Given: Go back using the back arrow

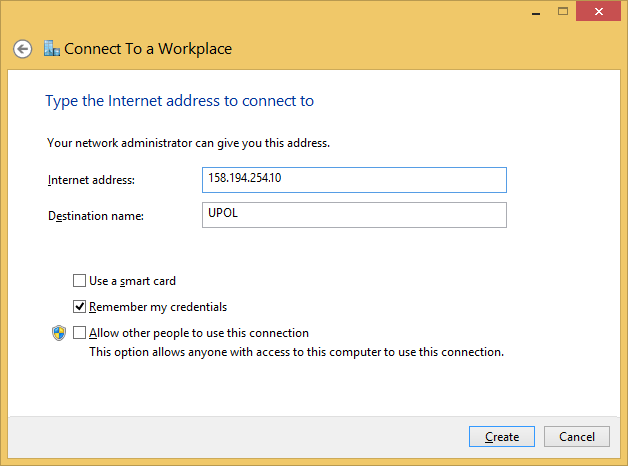Looking at the screenshot, I should click(23, 49).
